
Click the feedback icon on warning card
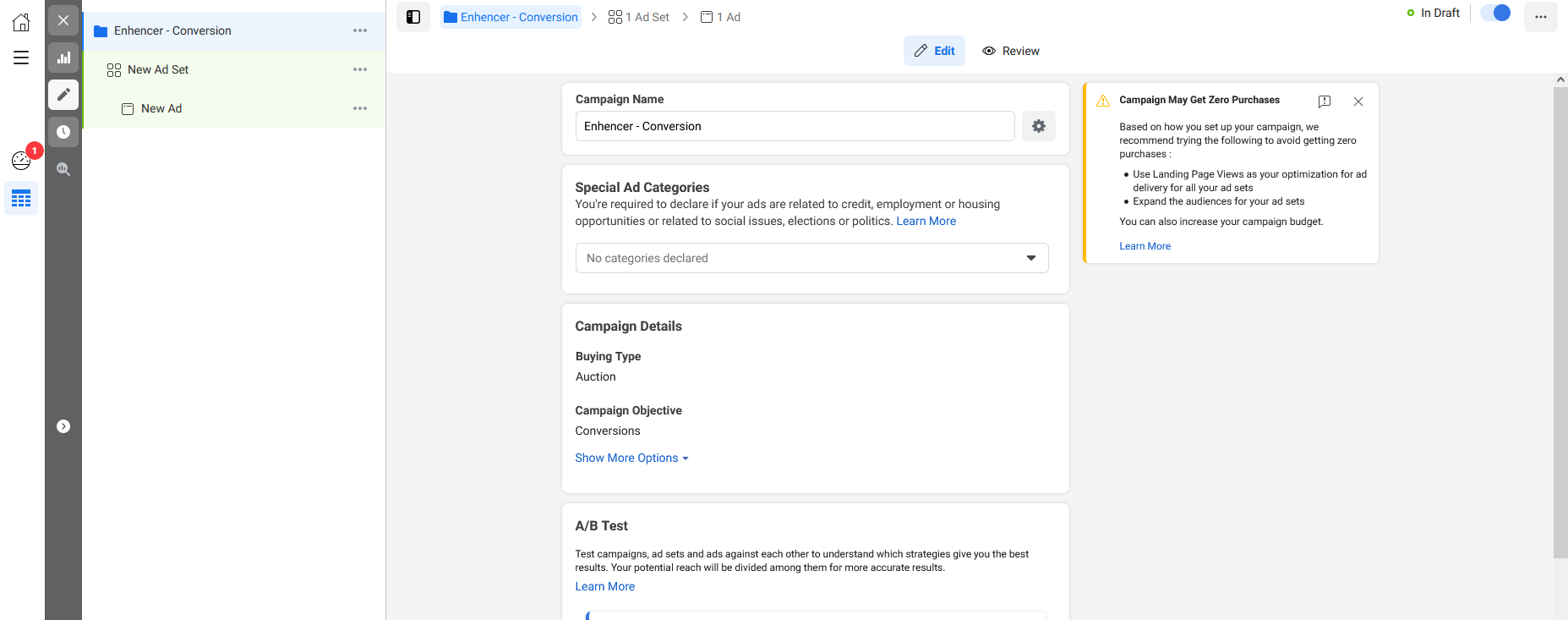1325,102
